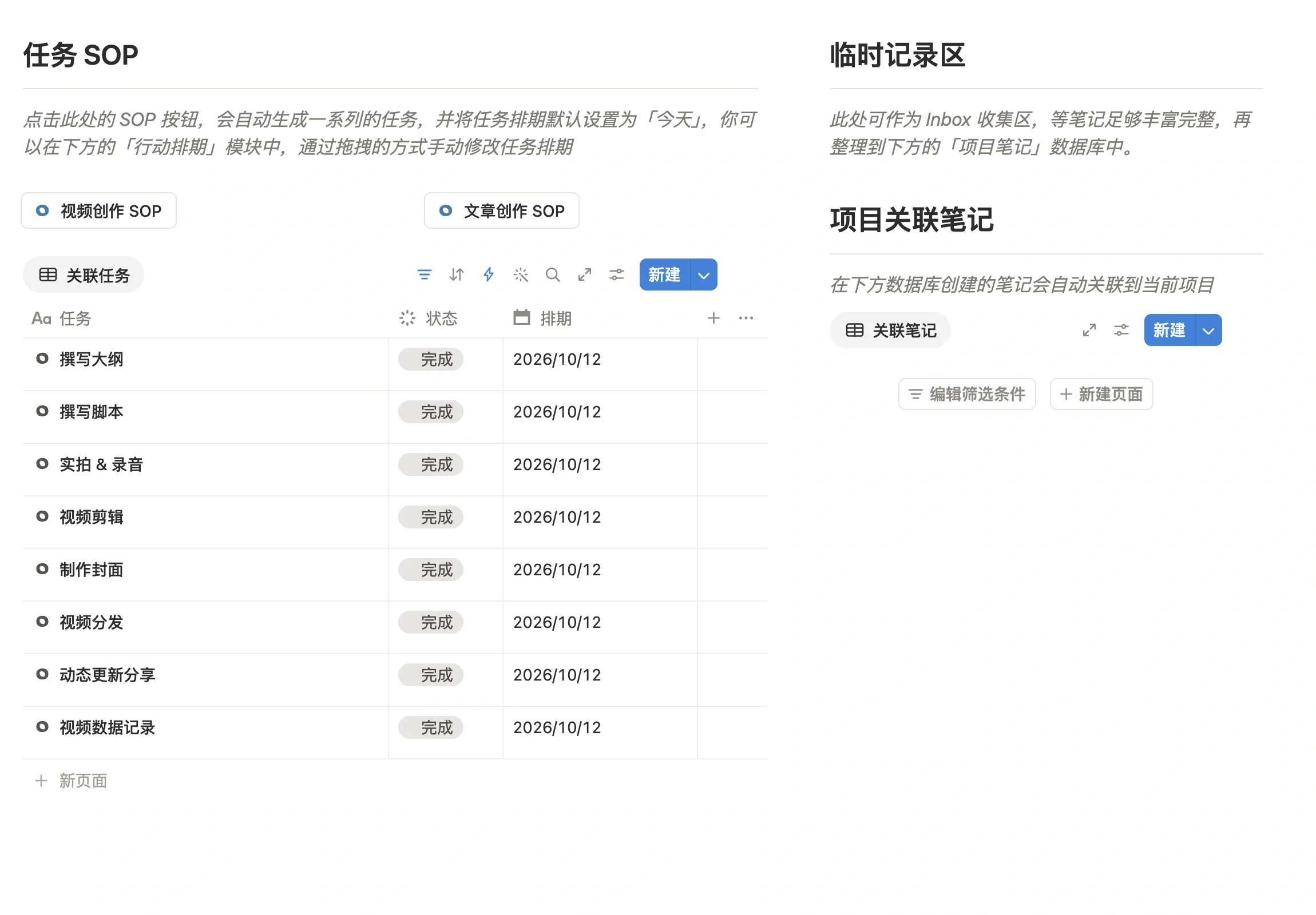Open the 动态更新分享 task
This screenshot has width=1316, height=915.
tap(108, 675)
